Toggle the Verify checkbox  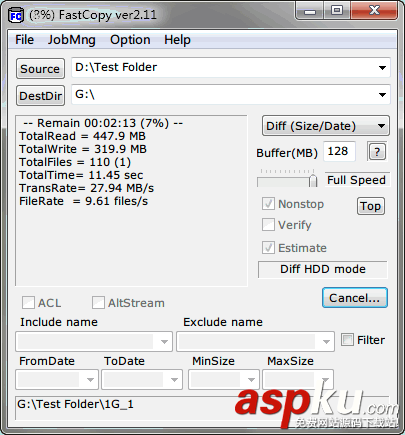click(x=268, y=225)
